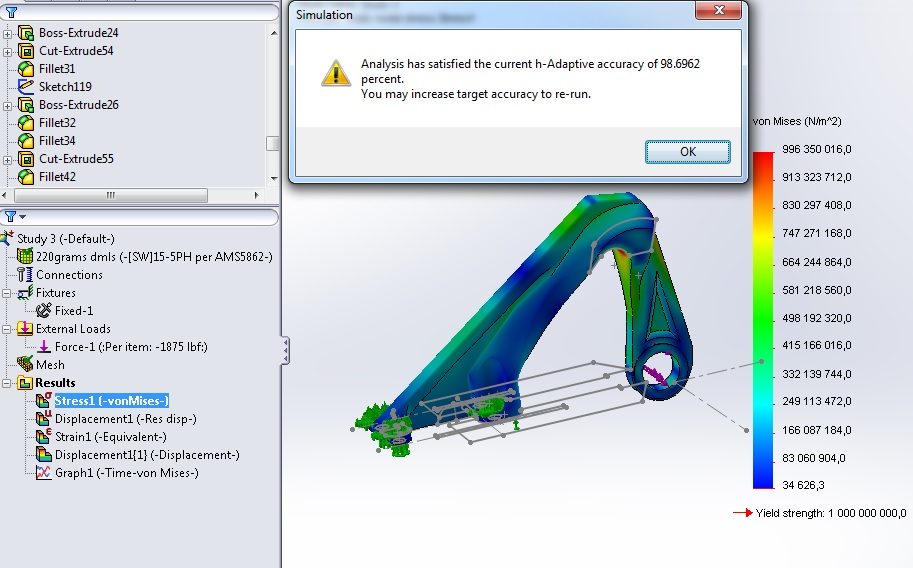Click the Fixed-1 fixture icon
913x568 pixels.
tap(44, 311)
